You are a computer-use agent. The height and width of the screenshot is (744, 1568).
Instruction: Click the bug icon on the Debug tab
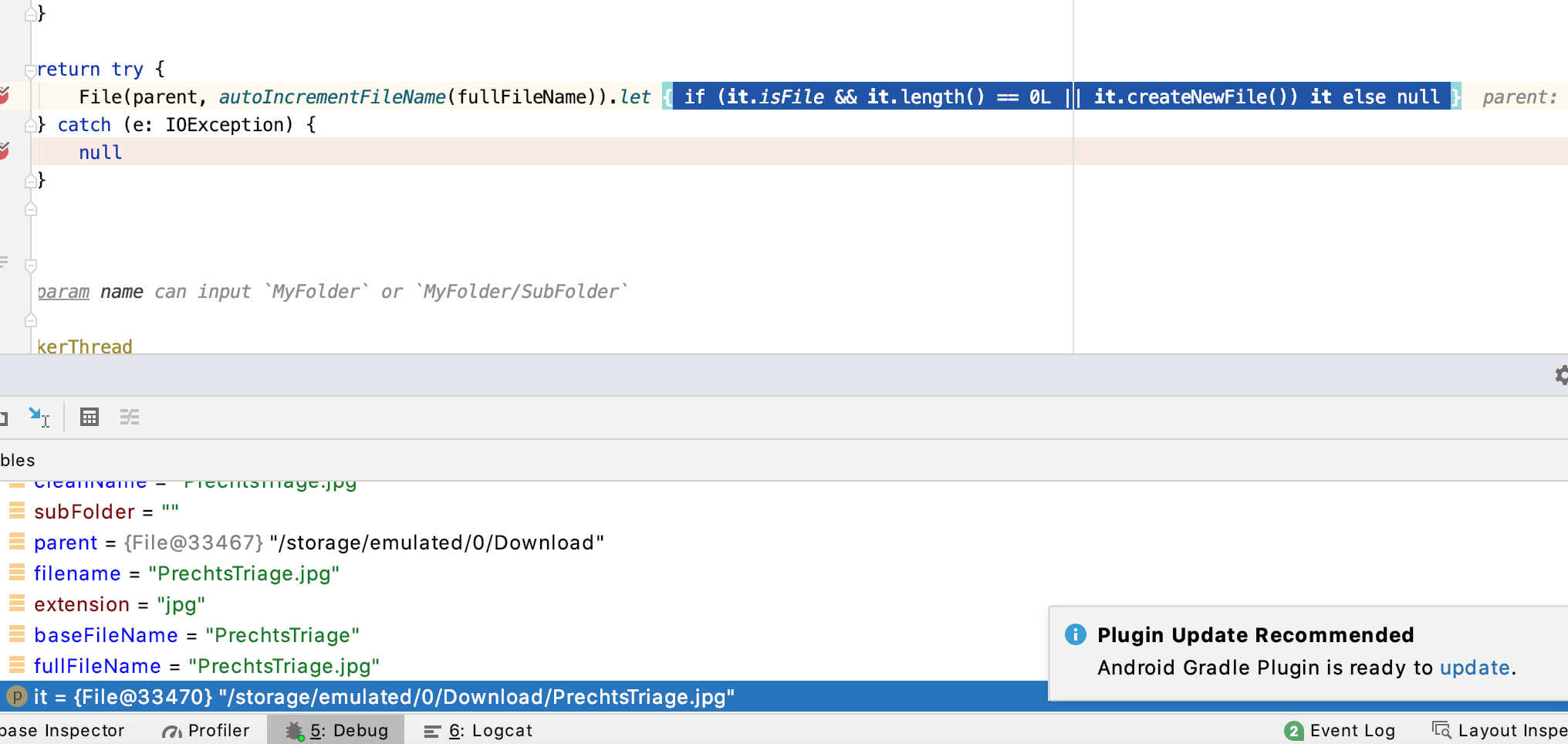pos(293,729)
